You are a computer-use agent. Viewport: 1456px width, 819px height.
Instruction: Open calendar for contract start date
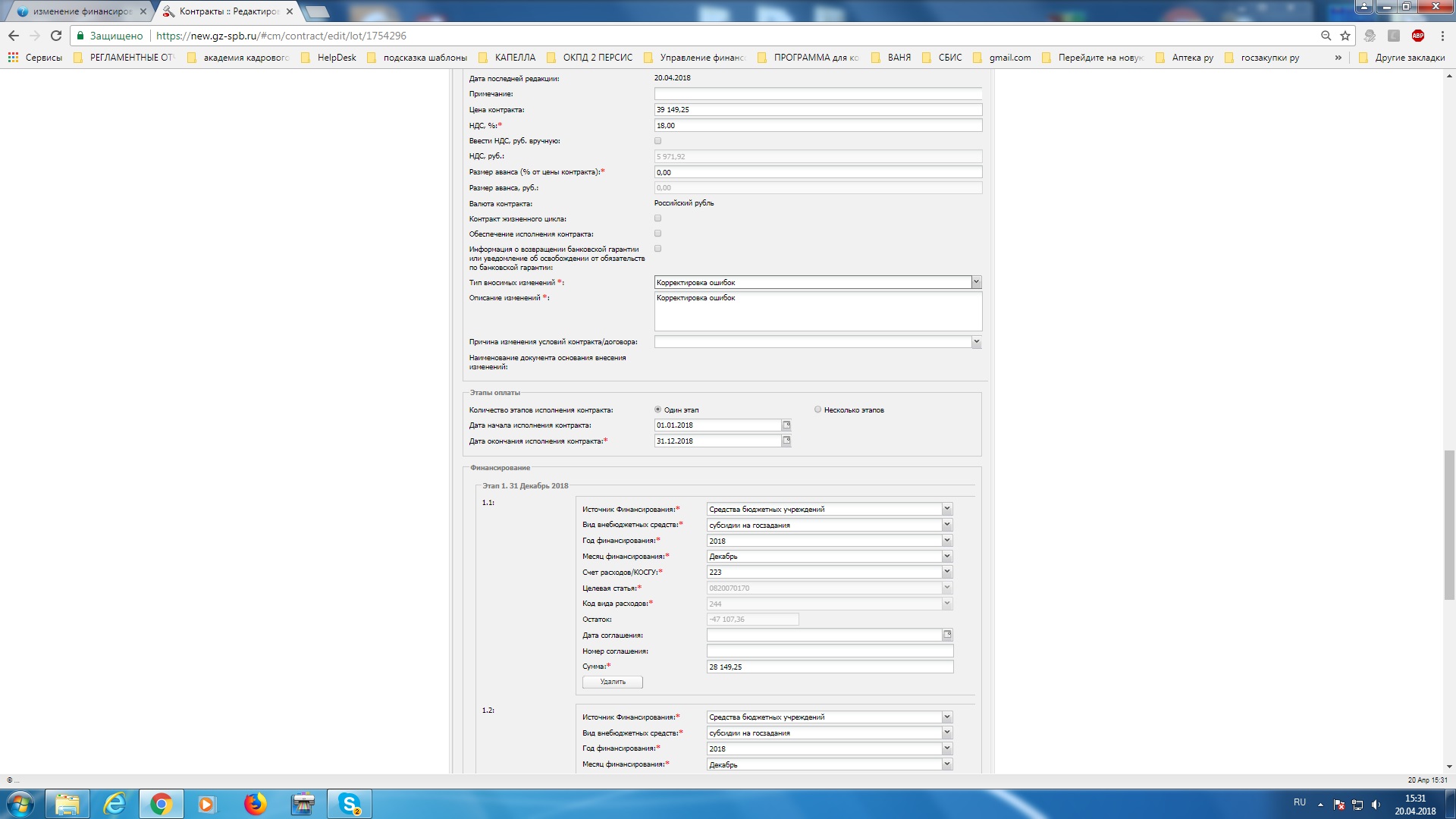click(x=786, y=425)
